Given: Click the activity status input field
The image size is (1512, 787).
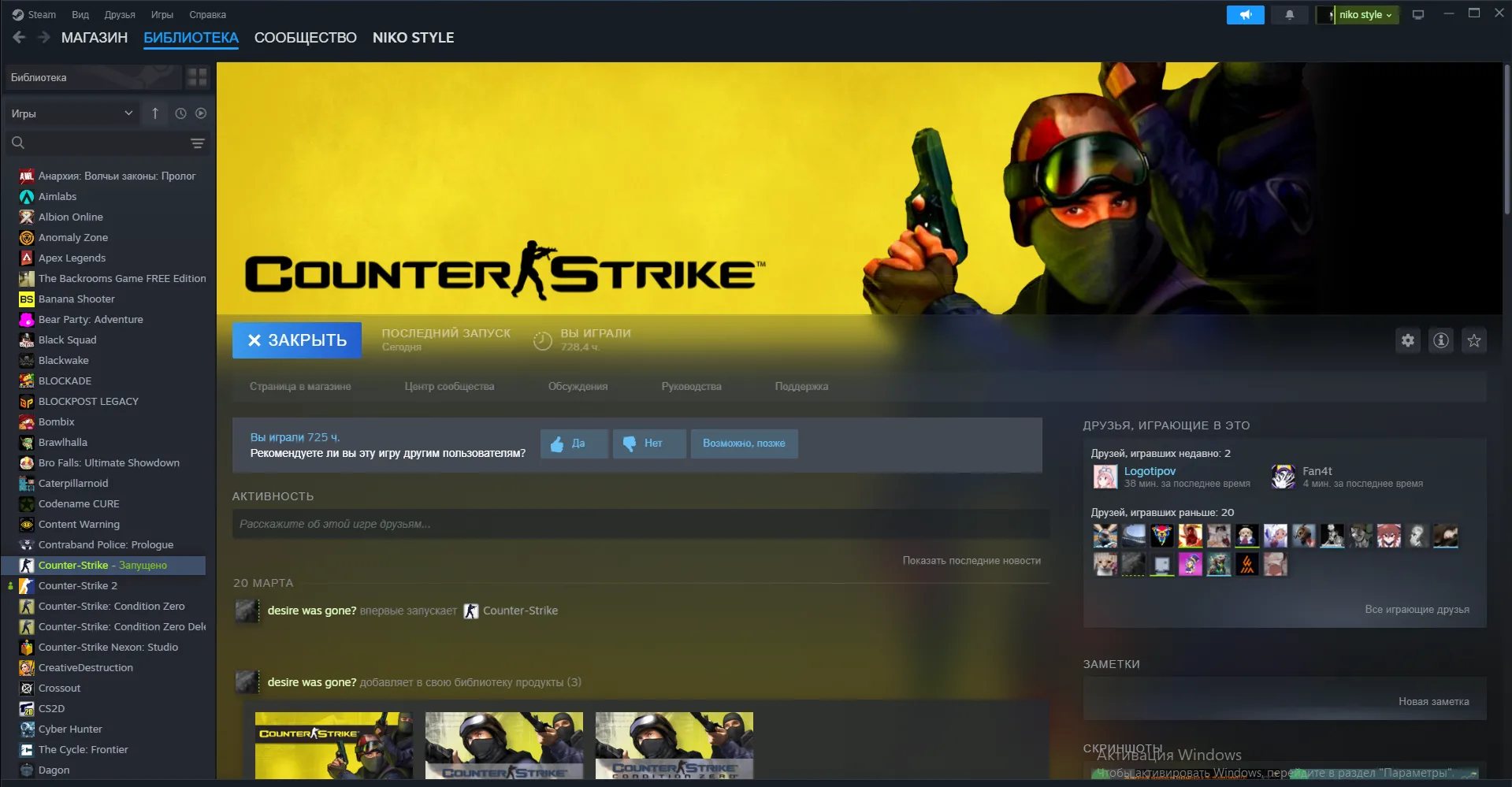Looking at the screenshot, I should [x=641, y=524].
